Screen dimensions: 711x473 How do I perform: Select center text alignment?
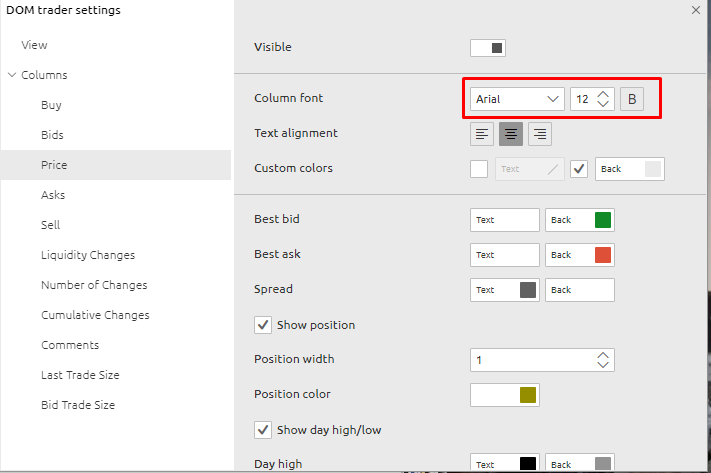pos(511,134)
